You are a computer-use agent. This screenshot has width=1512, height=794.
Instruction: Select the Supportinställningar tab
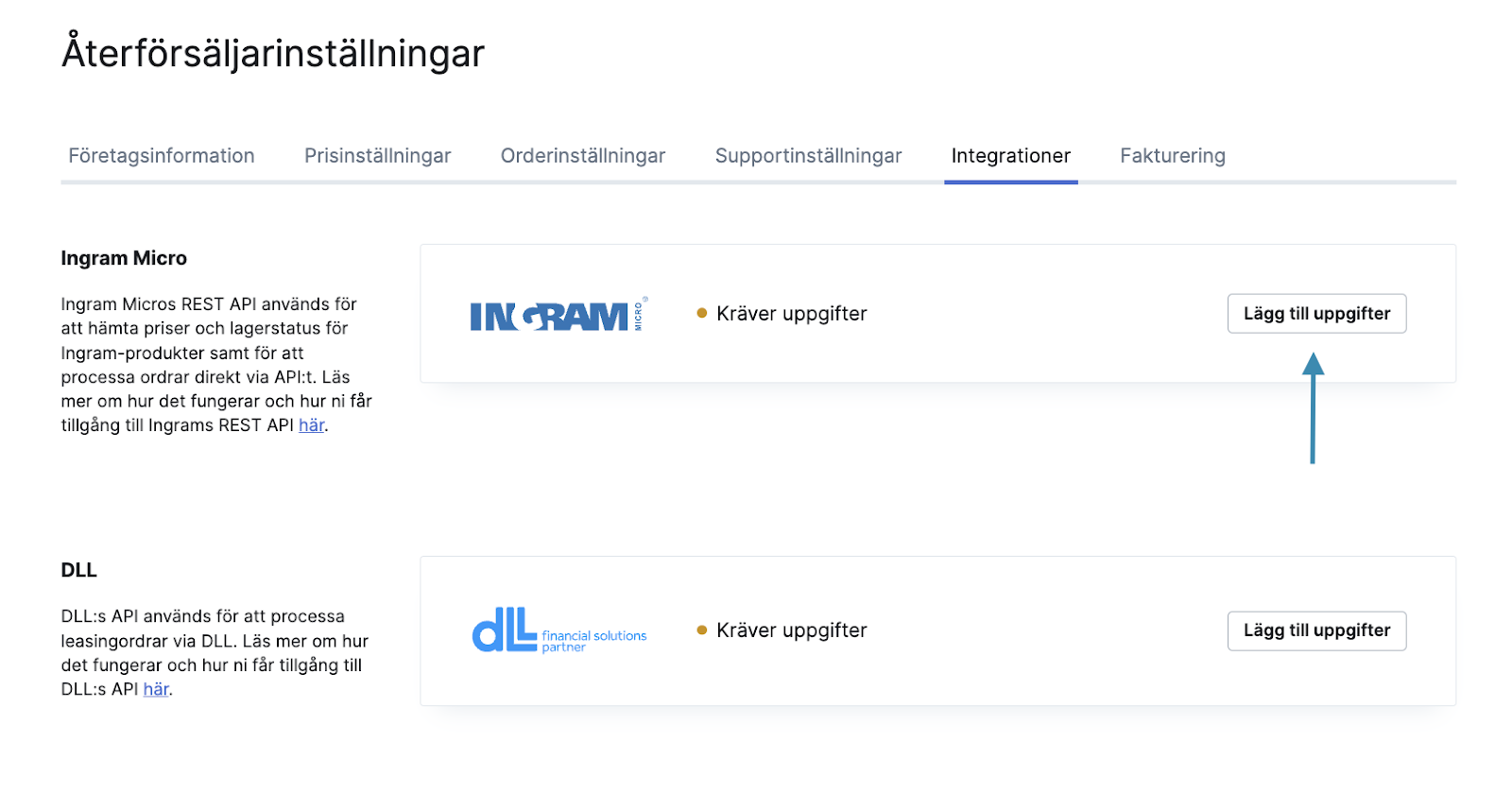tap(808, 156)
